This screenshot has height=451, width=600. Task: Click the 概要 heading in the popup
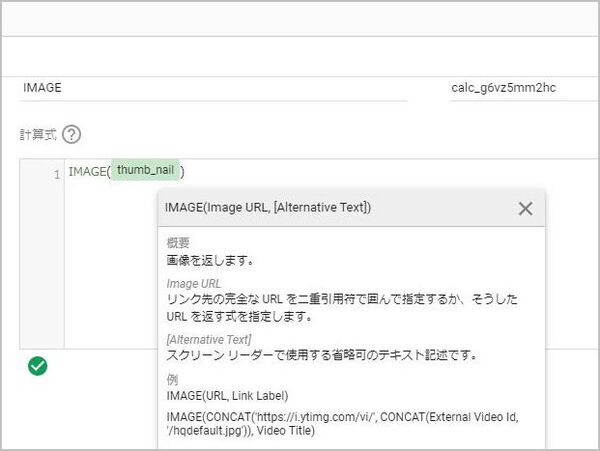178,244
